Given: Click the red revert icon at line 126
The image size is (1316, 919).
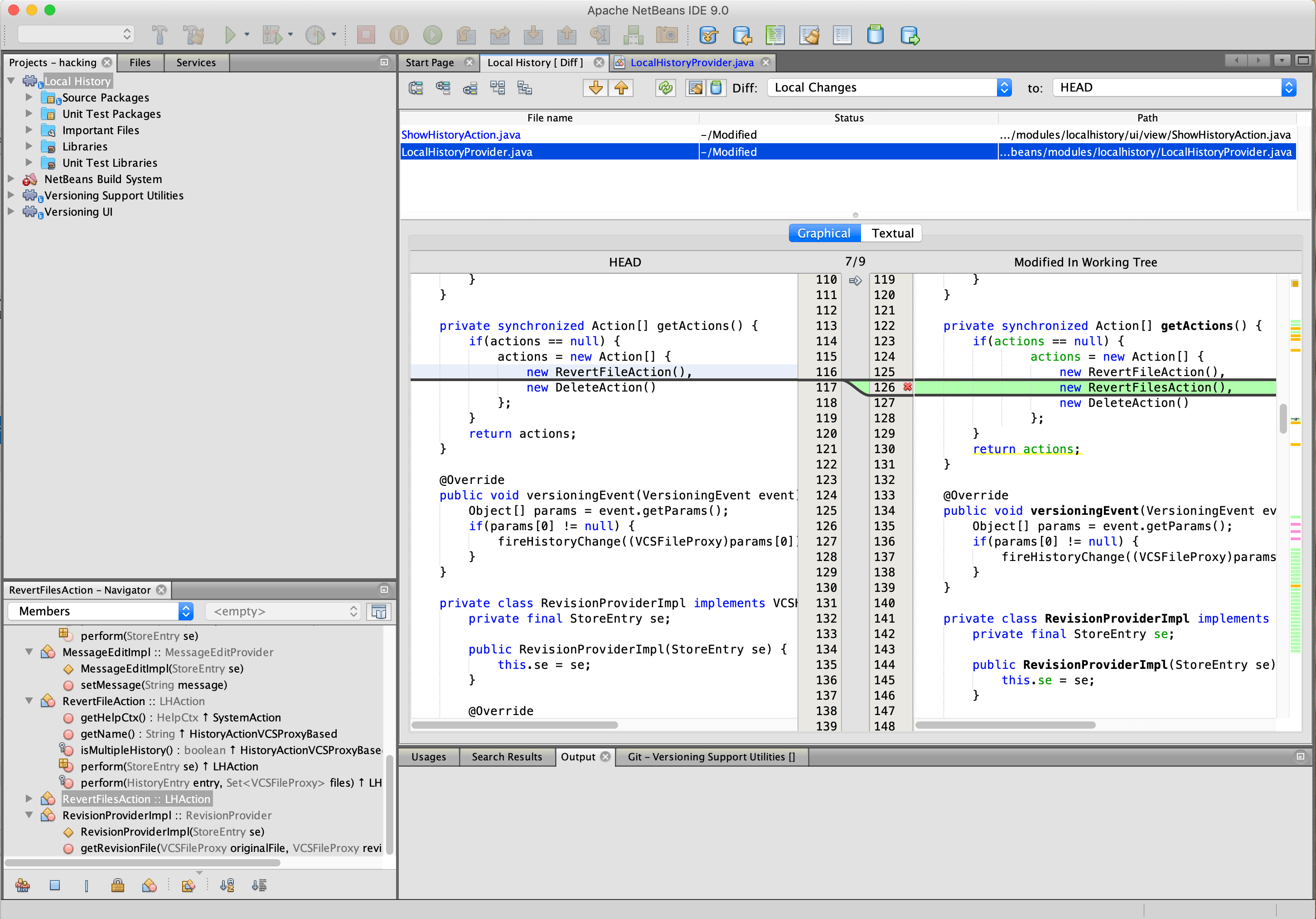Looking at the screenshot, I should point(907,387).
